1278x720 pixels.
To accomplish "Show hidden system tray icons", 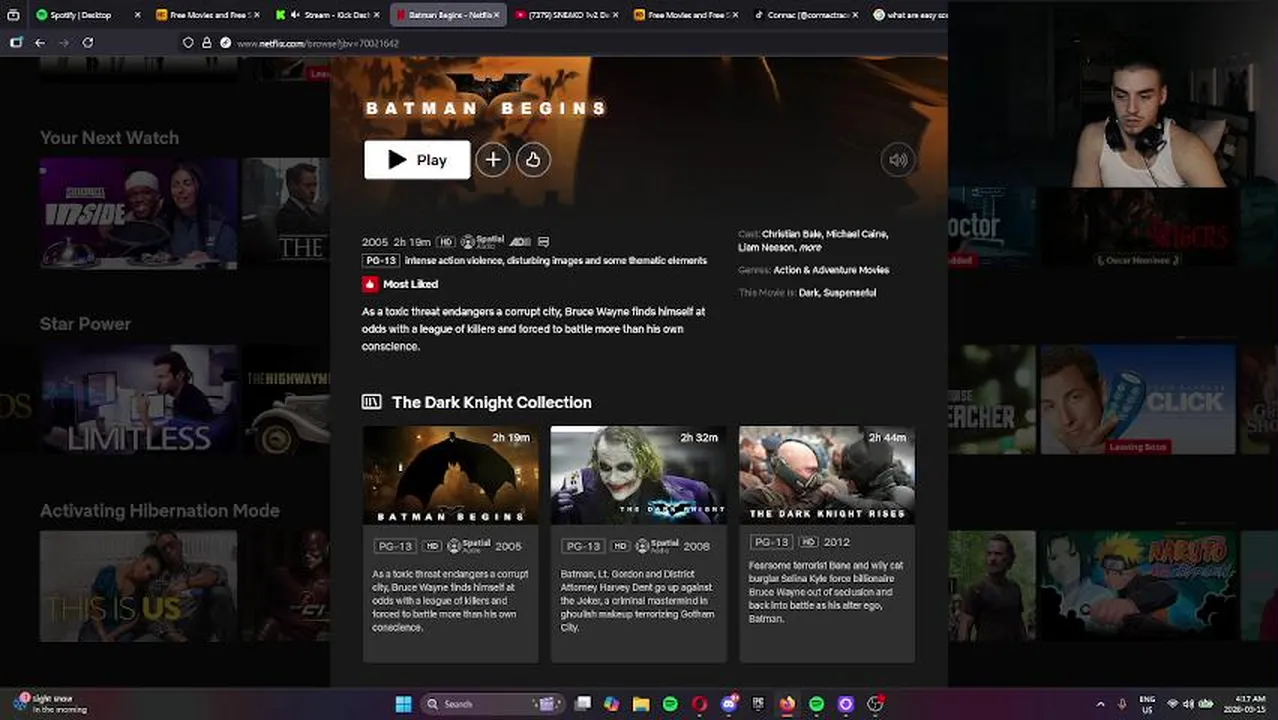I will [1100, 704].
